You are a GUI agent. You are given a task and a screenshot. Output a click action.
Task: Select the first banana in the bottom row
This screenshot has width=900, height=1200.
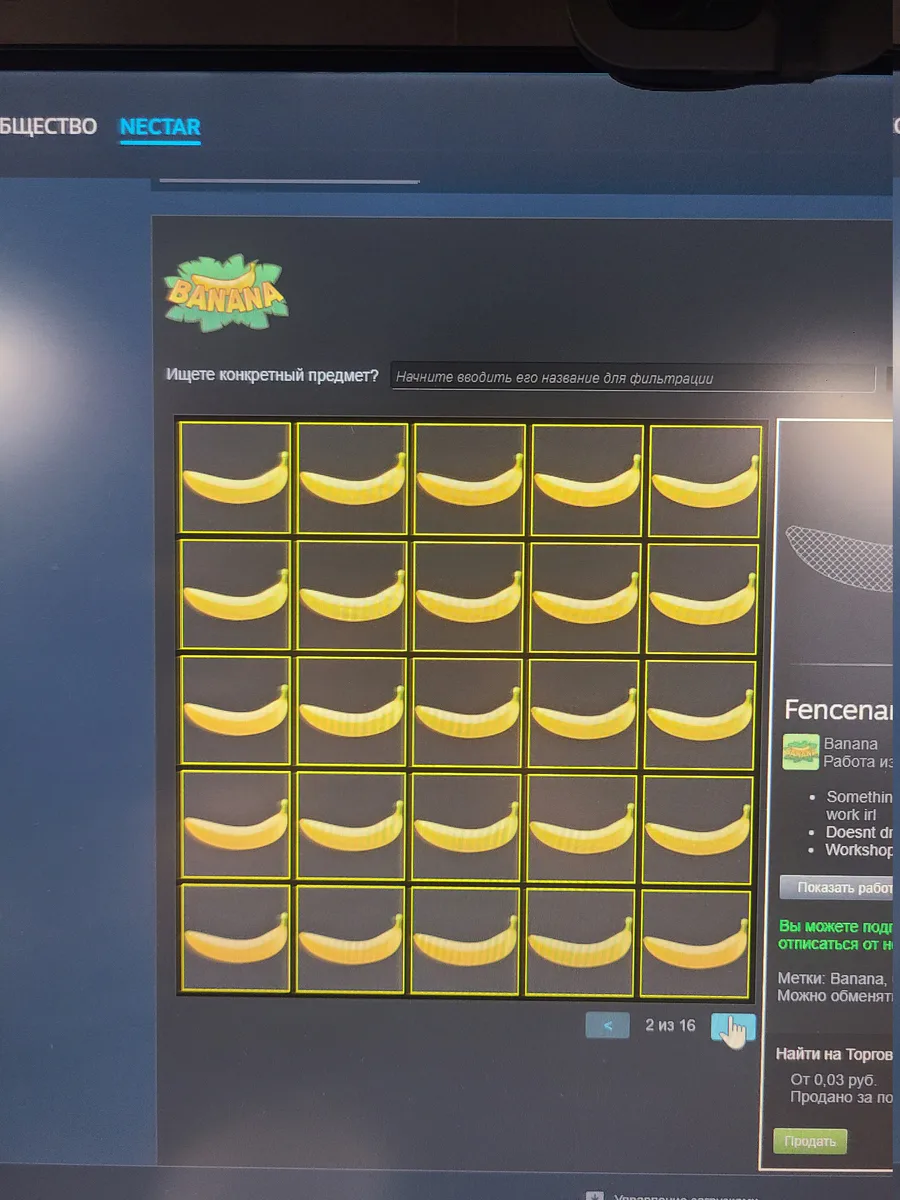tap(235, 938)
